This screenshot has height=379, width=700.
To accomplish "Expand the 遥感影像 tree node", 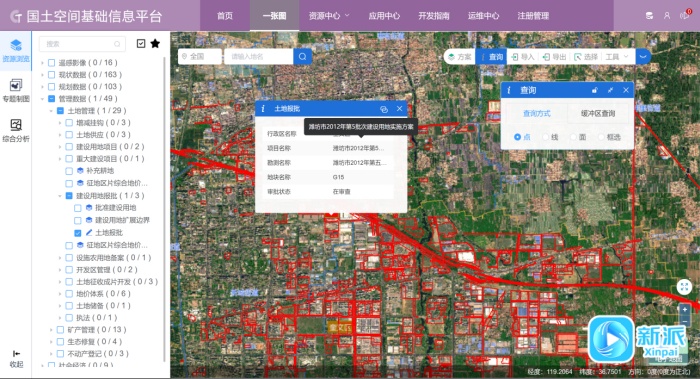I will tap(42, 62).
